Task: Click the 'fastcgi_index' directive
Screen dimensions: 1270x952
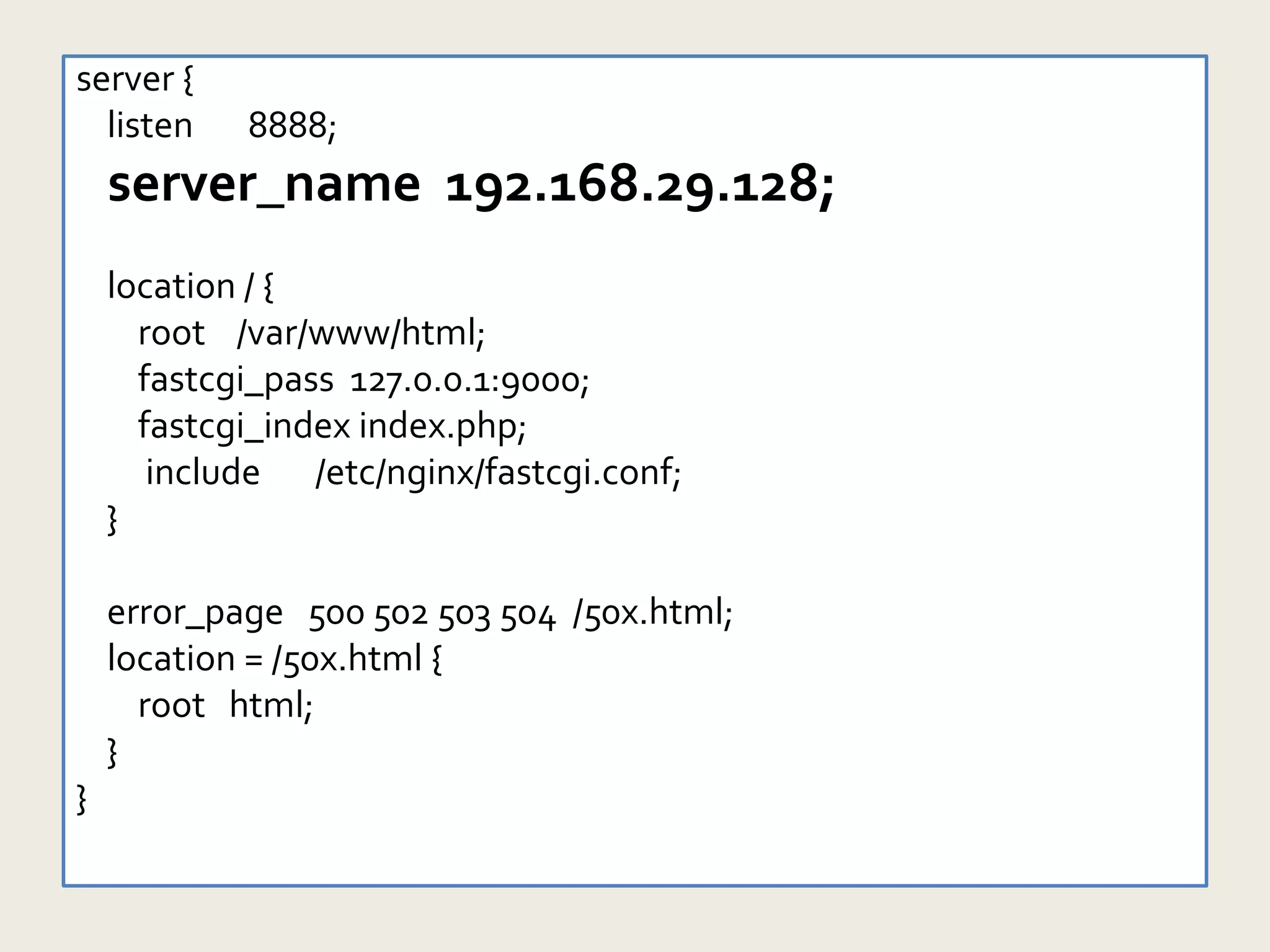Action: click(244, 426)
